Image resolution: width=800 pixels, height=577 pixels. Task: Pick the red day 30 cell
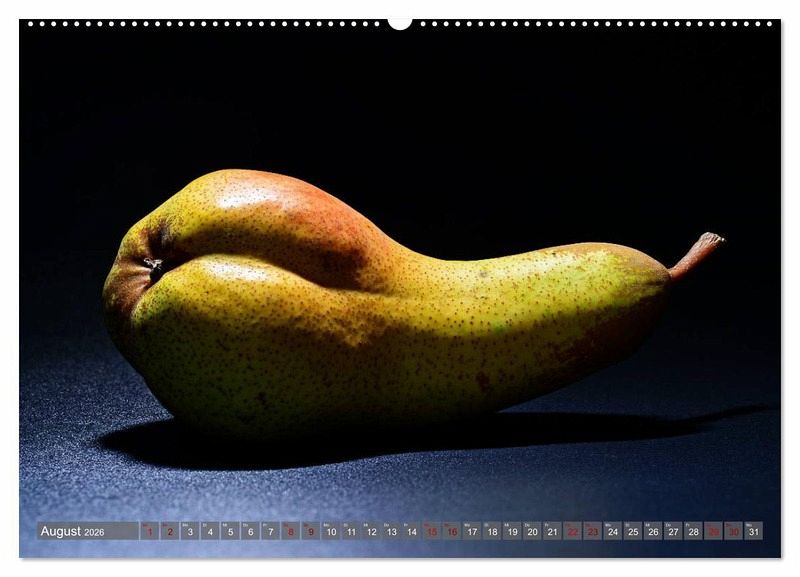point(734,531)
